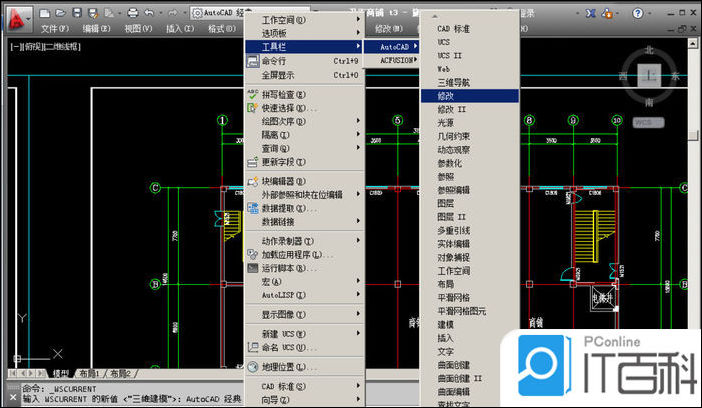Click the vertical scrollbar on right edge
This screenshot has width=702, height=408.
point(694,200)
